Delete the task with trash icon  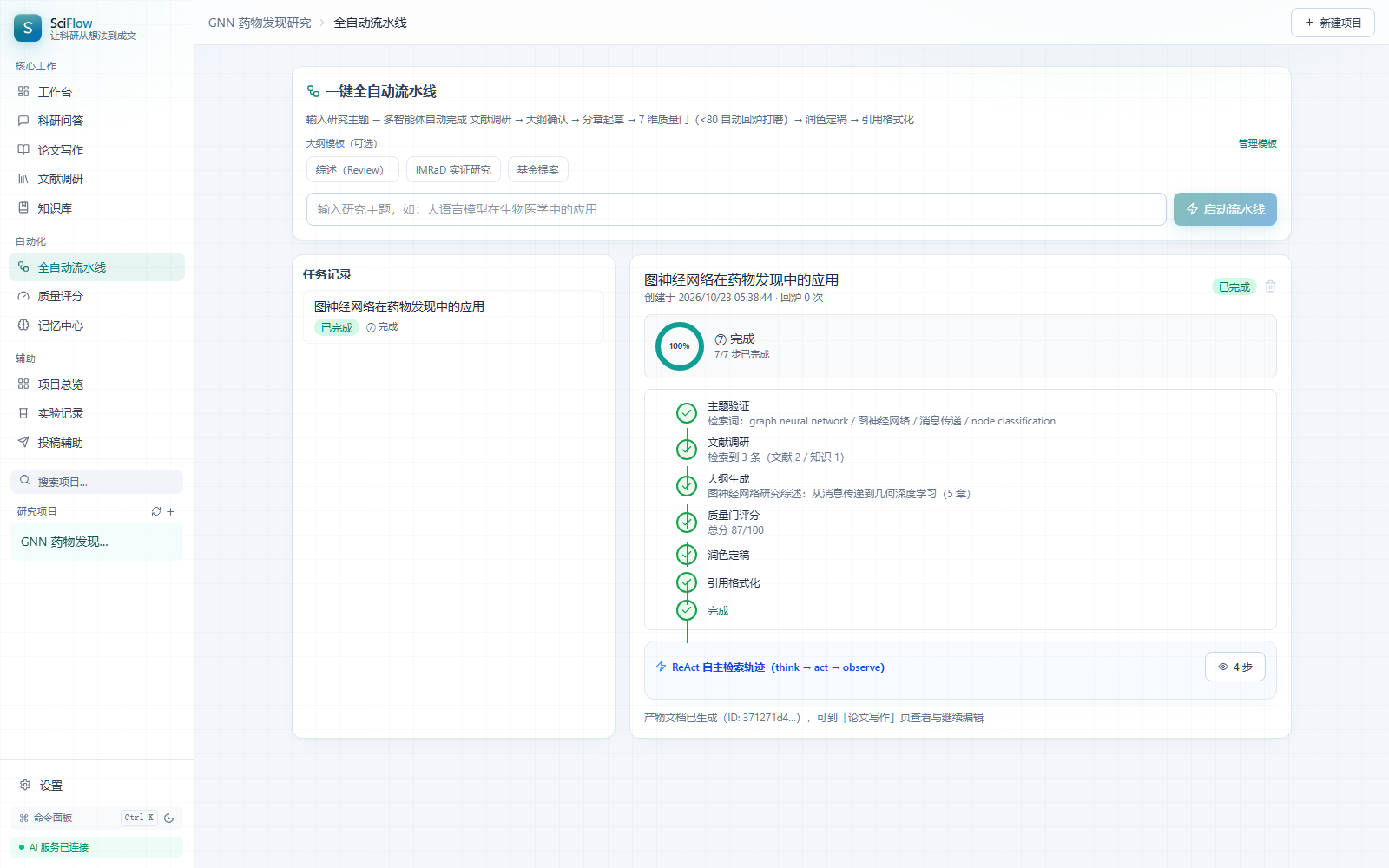[x=1270, y=286]
